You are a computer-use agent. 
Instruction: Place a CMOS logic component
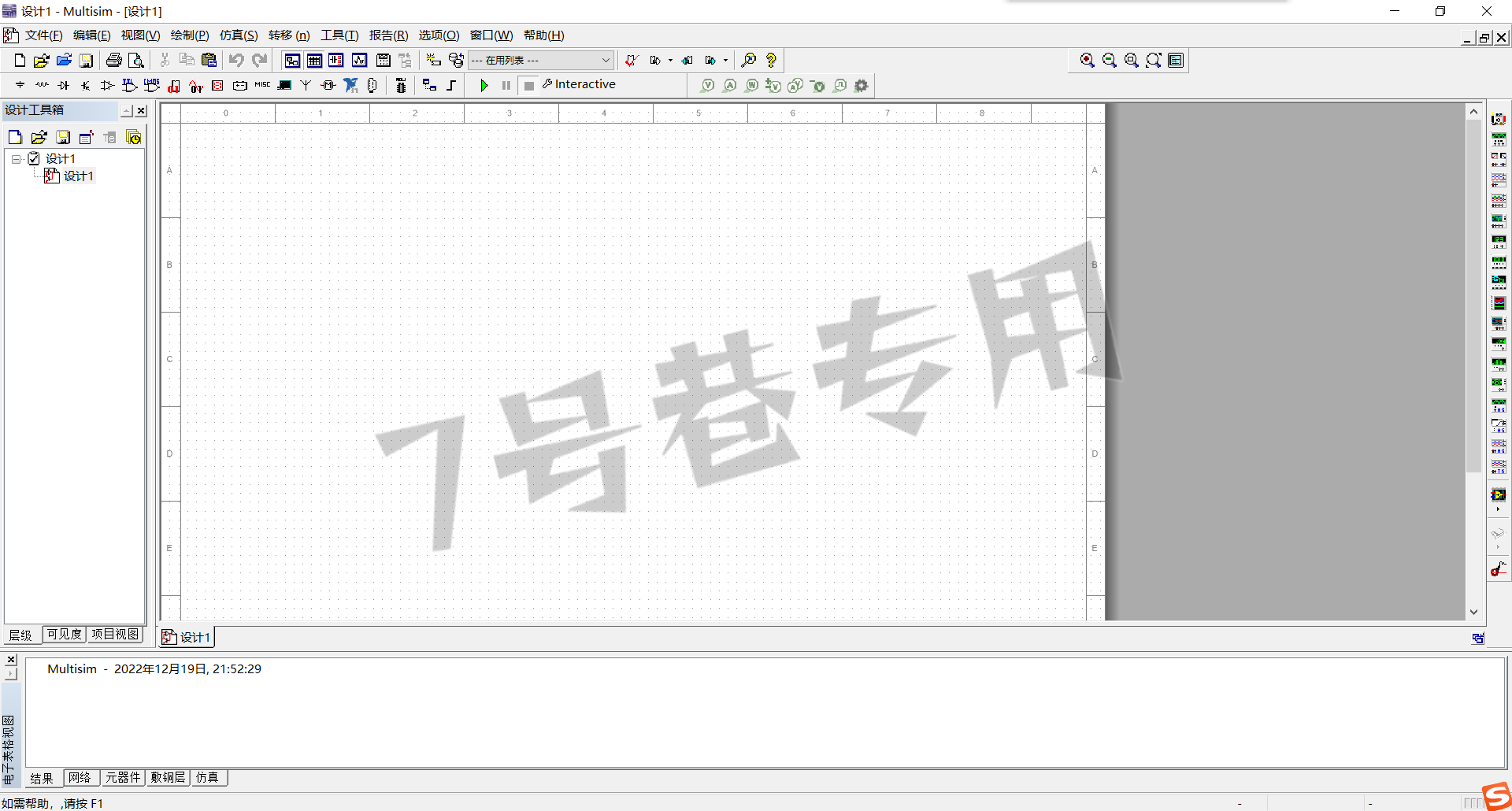[152, 85]
